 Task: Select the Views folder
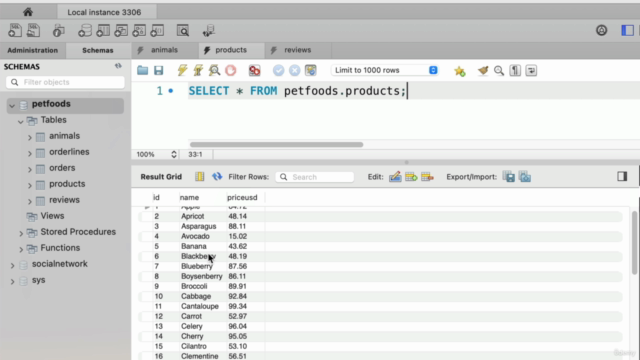(x=52, y=216)
